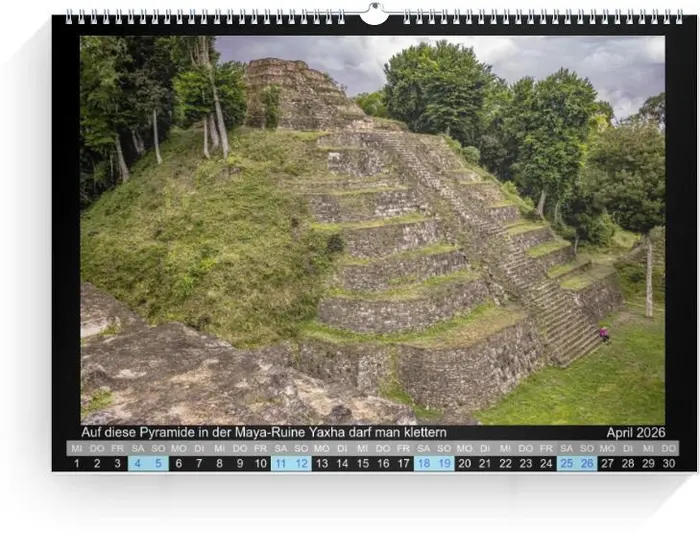Select date 1 in the calendar strip
This screenshot has height=535, width=700.
tap(76, 464)
